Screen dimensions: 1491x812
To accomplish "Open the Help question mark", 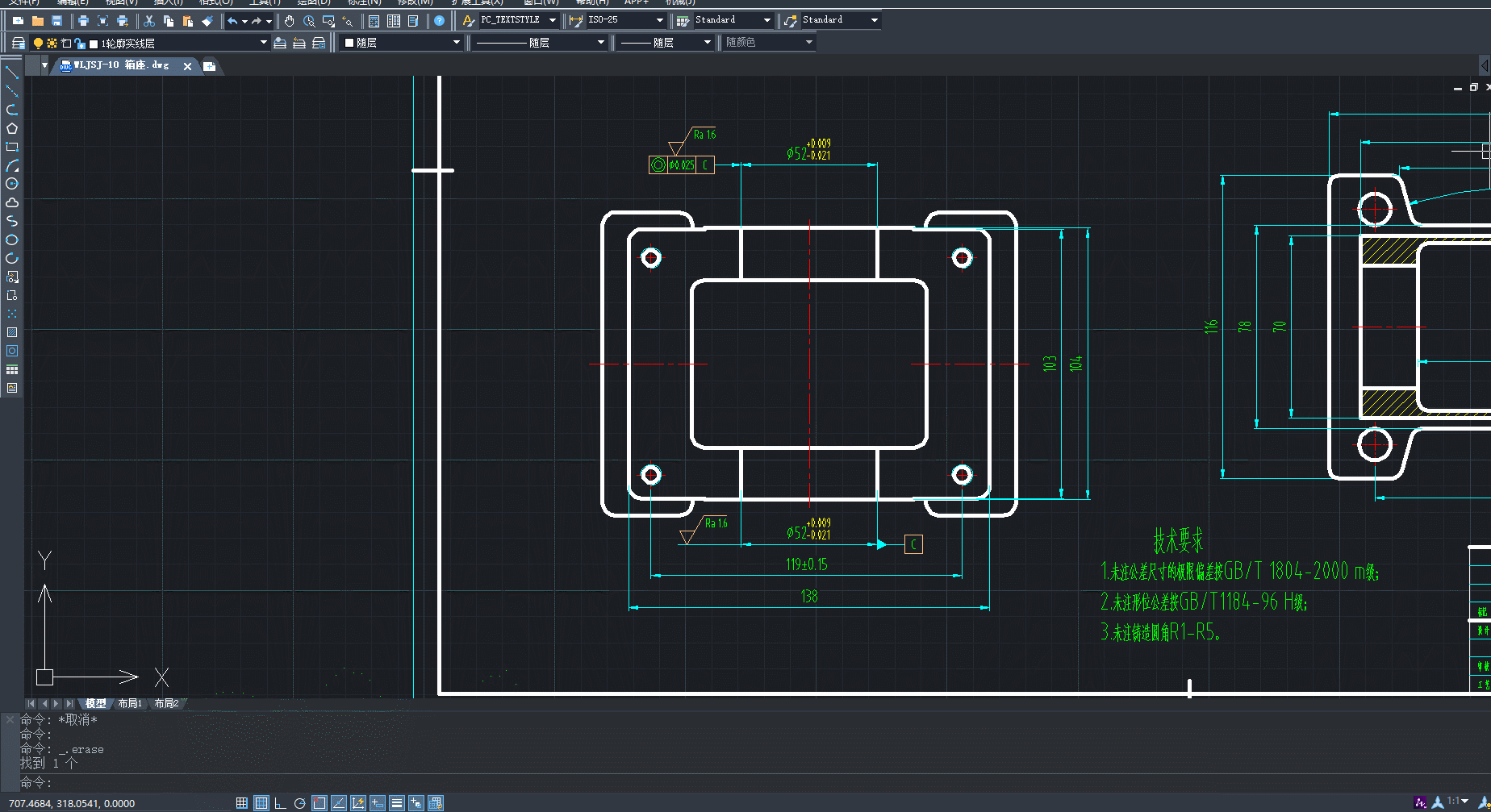I will [440, 20].
